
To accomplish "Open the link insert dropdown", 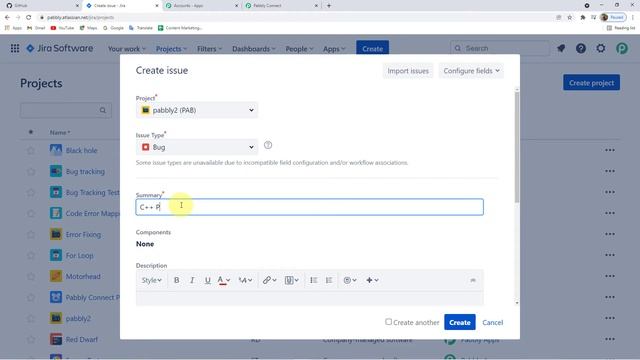I will point(269,280).
